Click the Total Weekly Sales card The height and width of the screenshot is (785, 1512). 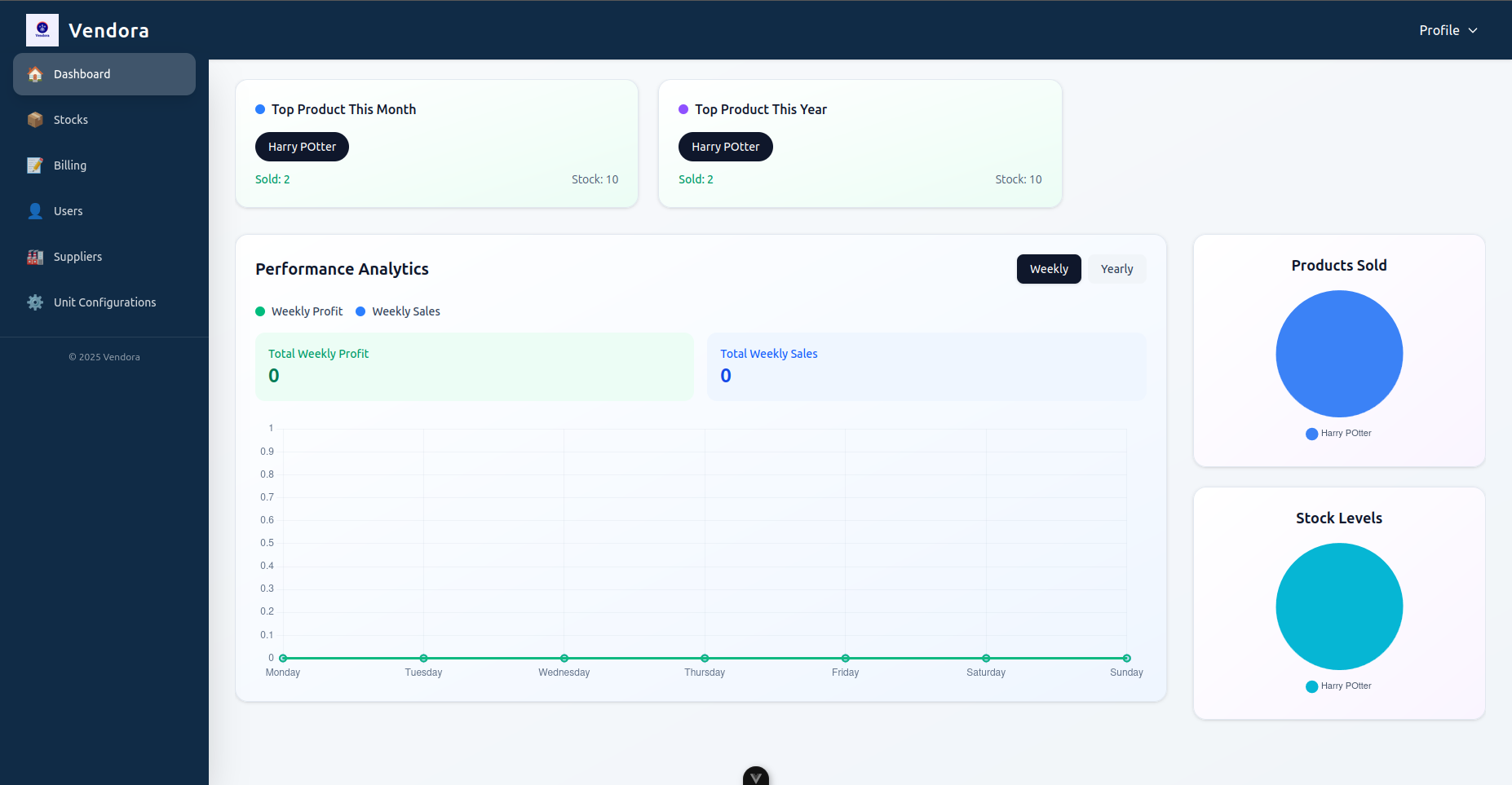tap(926, 367)
